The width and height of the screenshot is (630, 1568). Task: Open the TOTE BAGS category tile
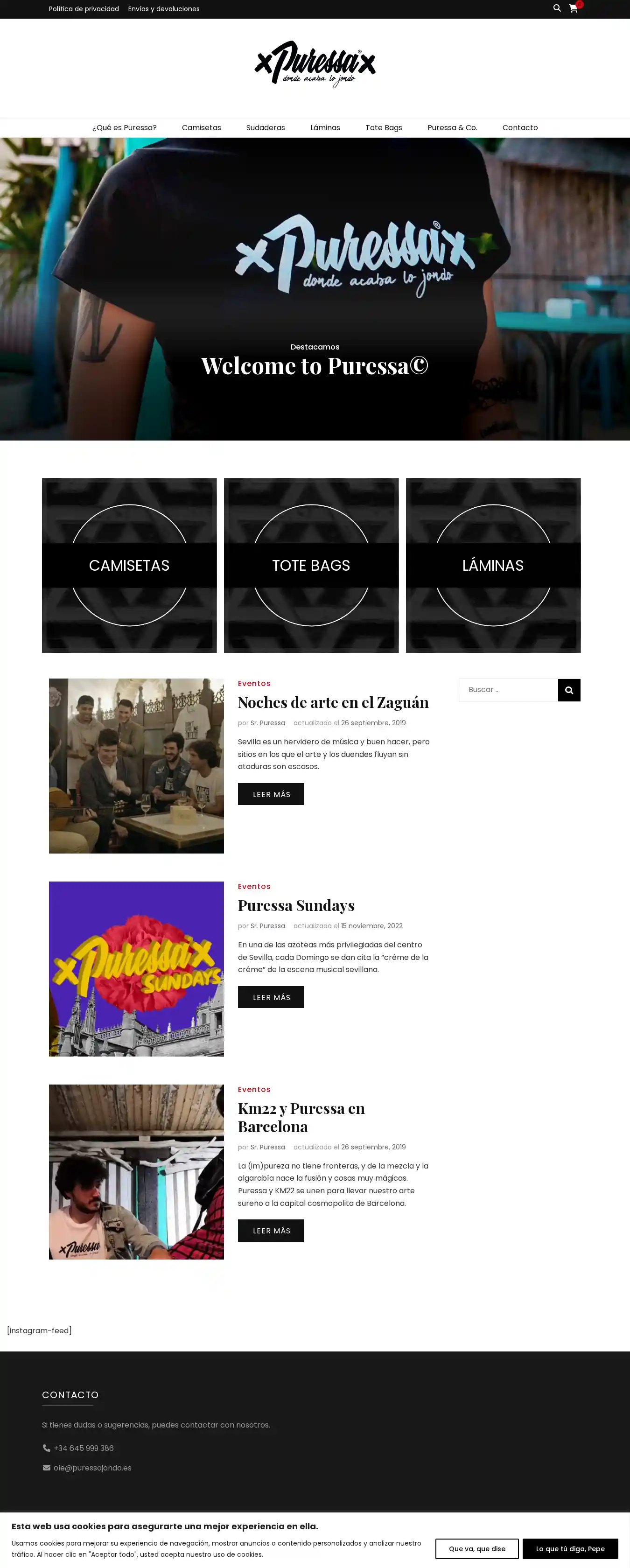click(x=311, y=565)
